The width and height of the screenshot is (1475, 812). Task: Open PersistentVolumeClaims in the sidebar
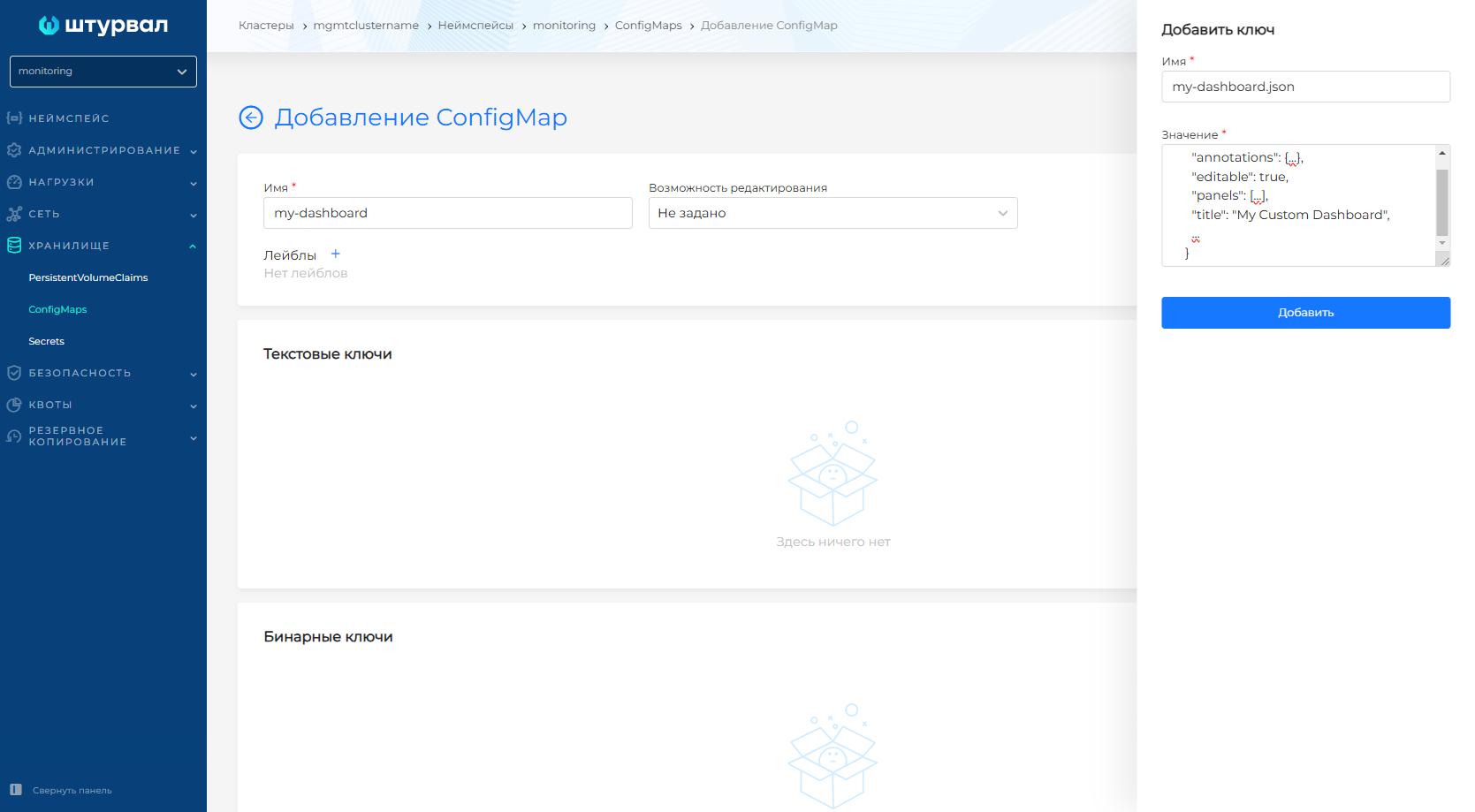click(88, 277)
